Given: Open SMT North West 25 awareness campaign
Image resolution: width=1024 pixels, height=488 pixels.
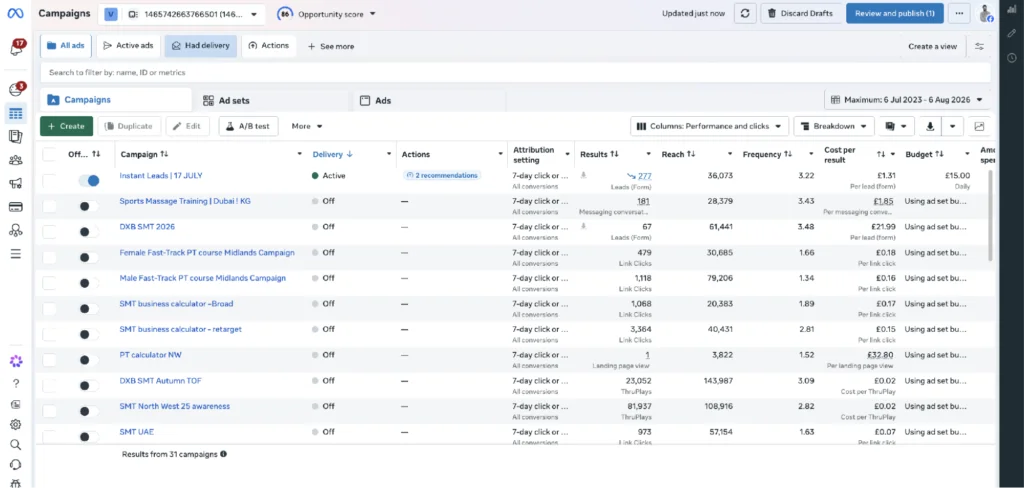Looking at the screenshot, I should point(175,406).
